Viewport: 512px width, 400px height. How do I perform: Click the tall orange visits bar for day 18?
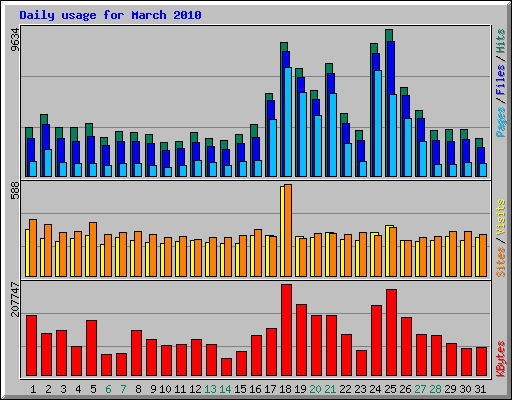(288, 230)
